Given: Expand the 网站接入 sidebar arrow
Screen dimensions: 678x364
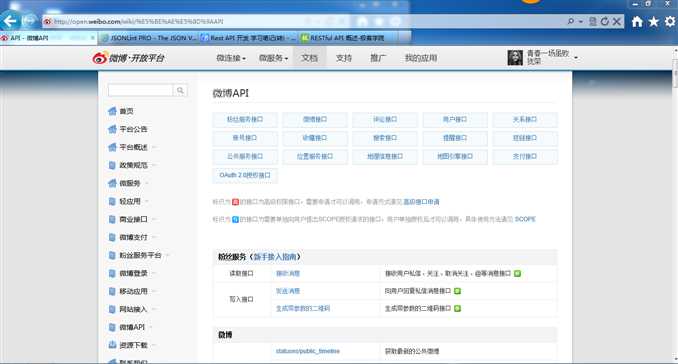Looking at the screenshot, I should pyautogui.click(x=154, y=310).
